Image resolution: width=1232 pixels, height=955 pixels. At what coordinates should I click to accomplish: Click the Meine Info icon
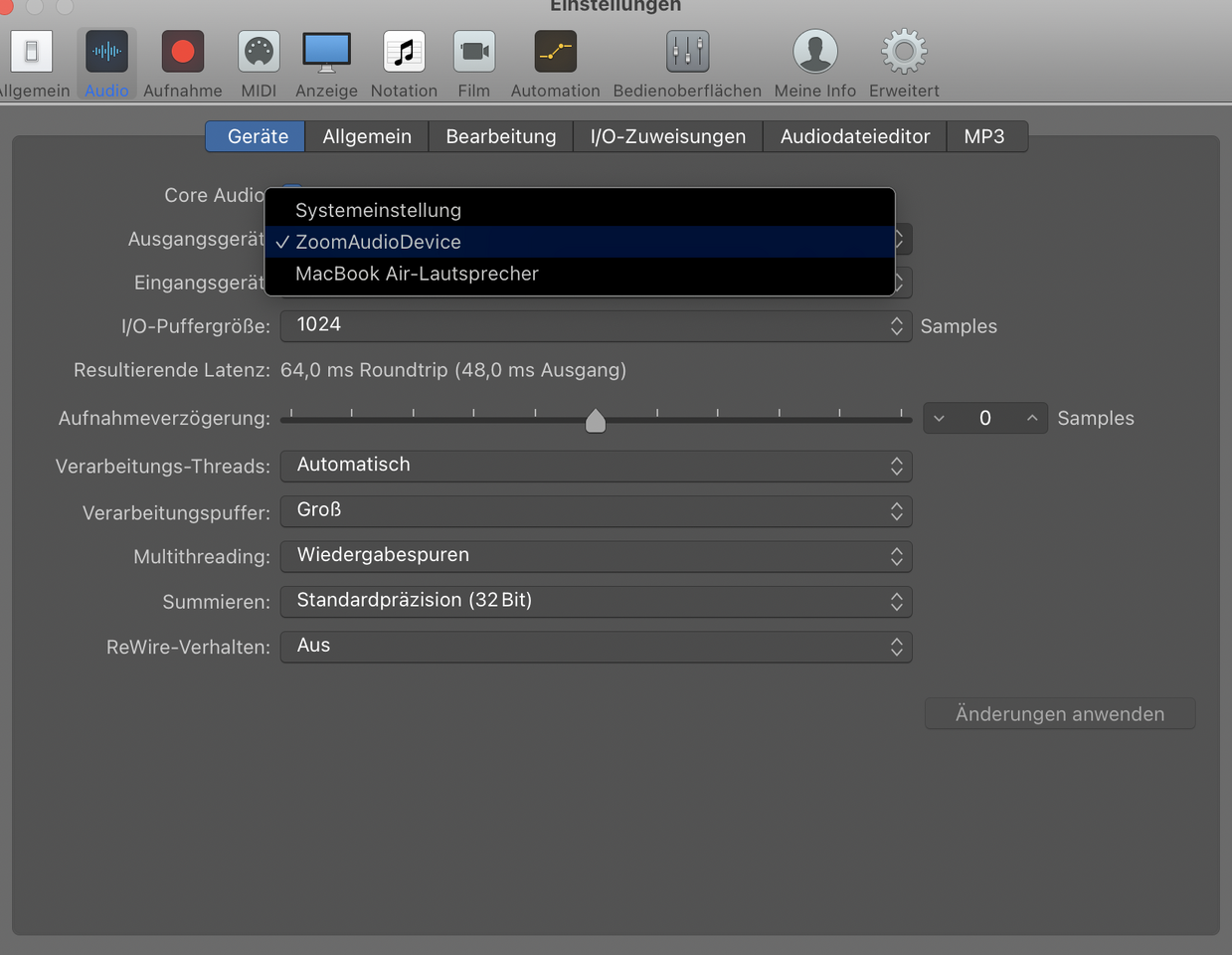coord(814,53)
